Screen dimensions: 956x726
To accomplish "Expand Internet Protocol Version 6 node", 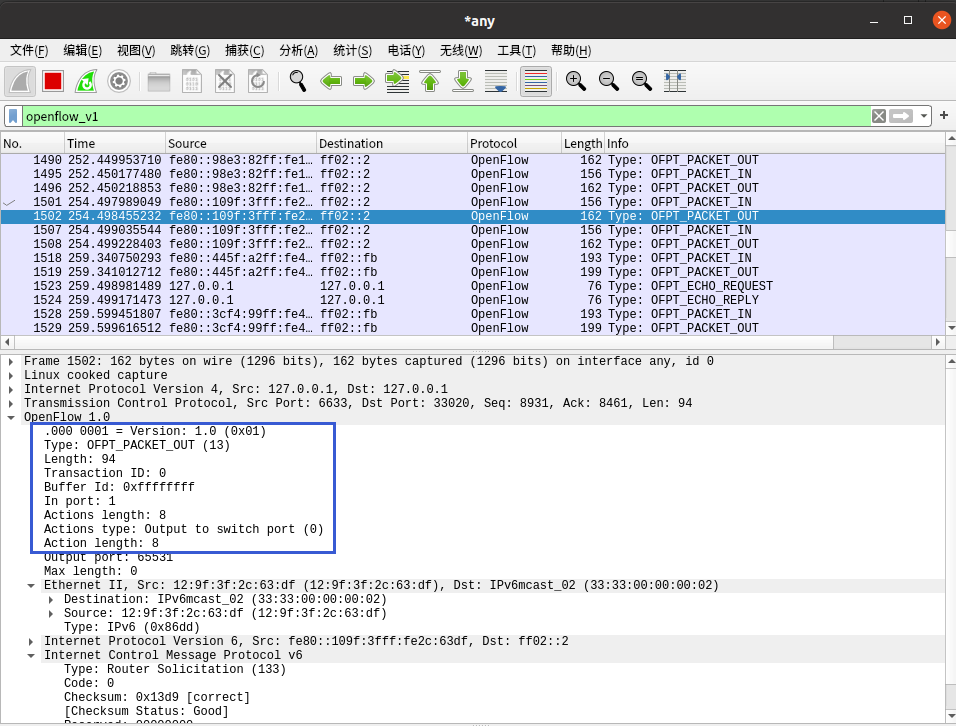I will point(31,642).
